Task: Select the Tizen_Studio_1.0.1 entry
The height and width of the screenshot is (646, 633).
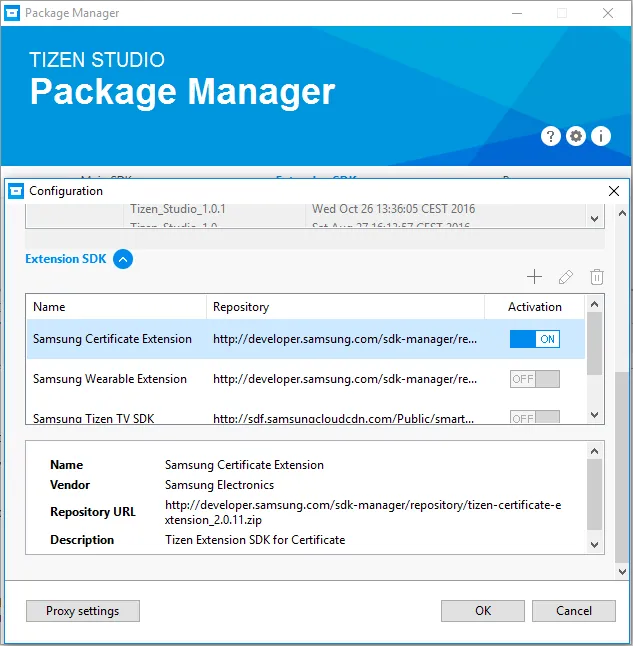Action: click(x=178, y=209)
